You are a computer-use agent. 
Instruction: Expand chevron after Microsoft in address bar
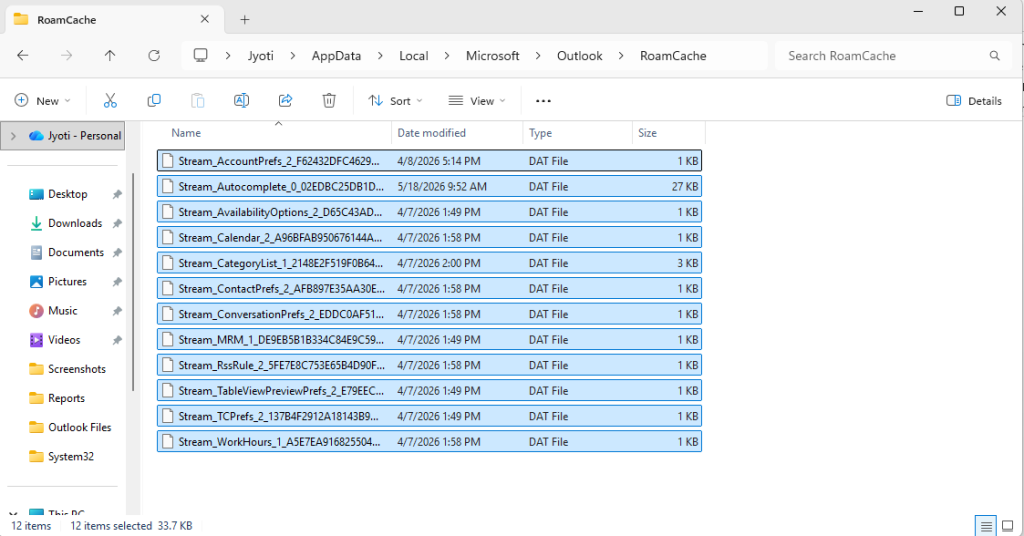point(537,56)
